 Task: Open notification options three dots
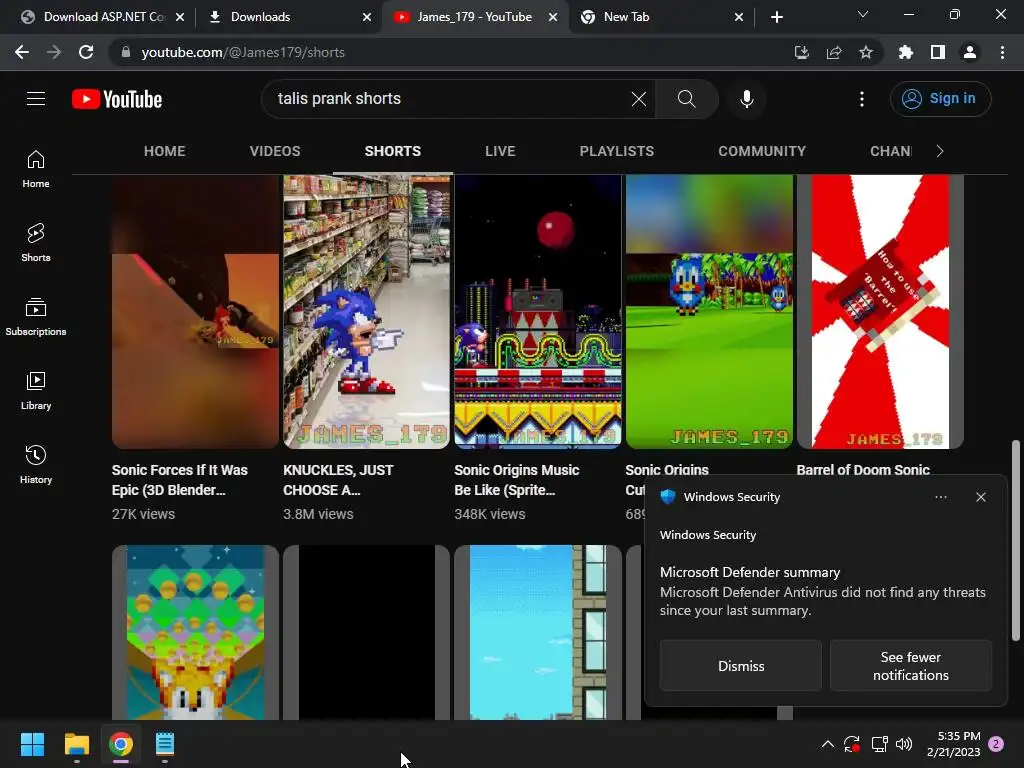pyautogui.click(x=940, y=497)
